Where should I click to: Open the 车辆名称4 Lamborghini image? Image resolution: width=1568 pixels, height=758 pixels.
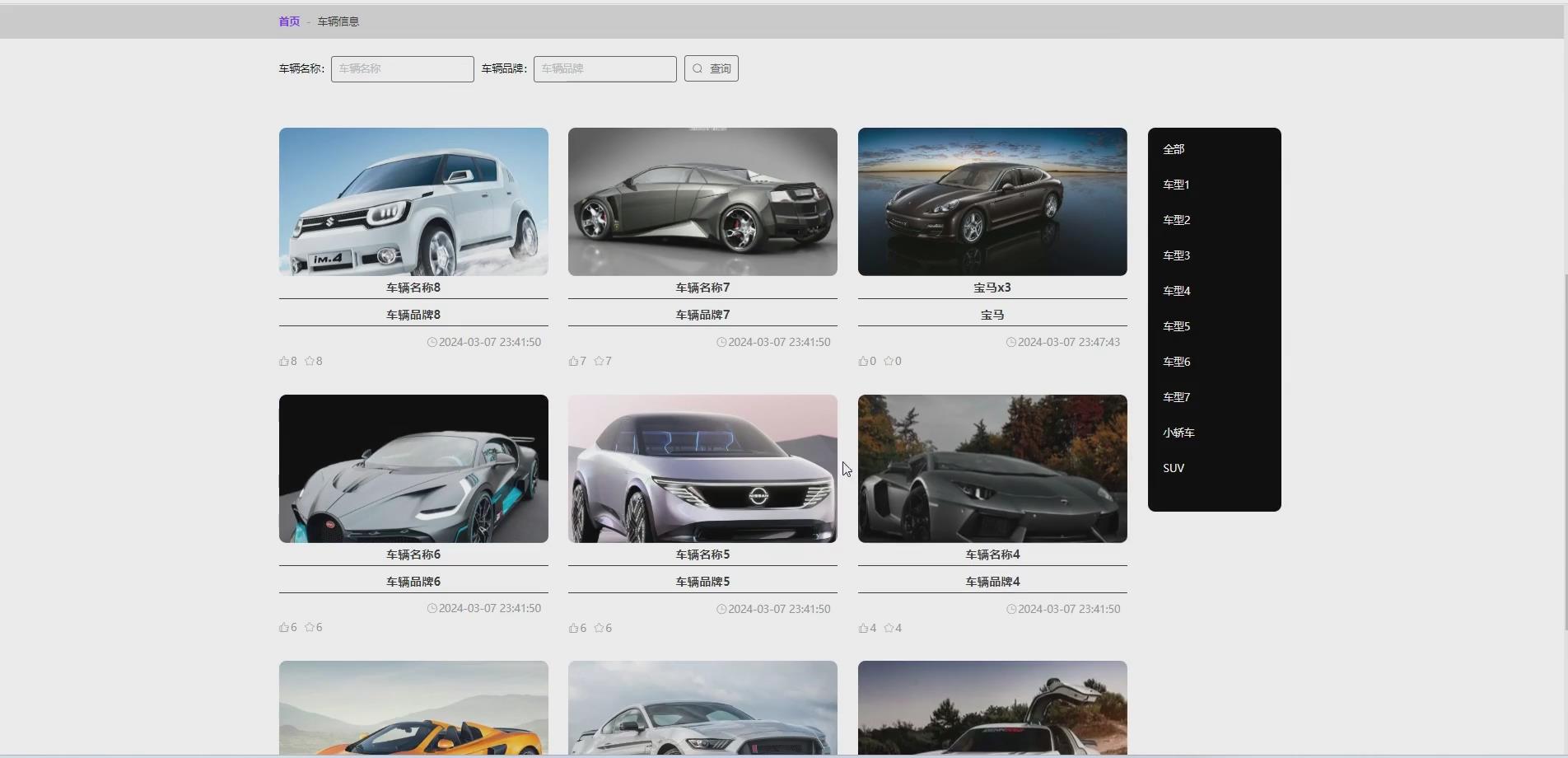tap(992, 469)
